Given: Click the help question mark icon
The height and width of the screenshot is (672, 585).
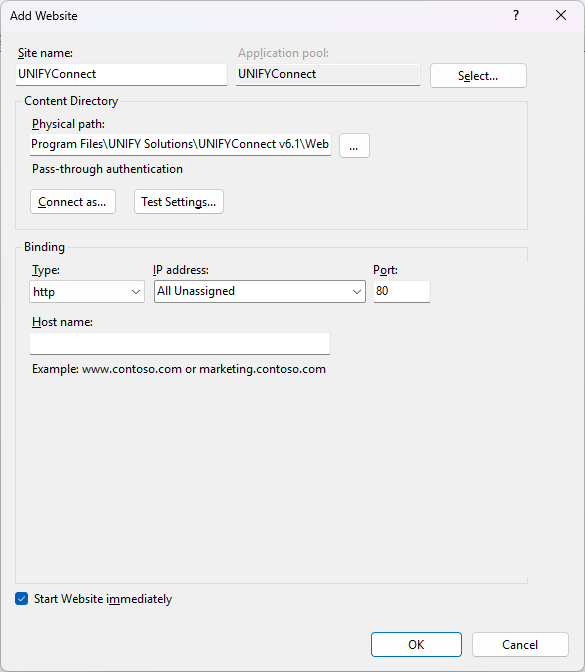Looking at the screenshot, I should [x=516, y=15].
